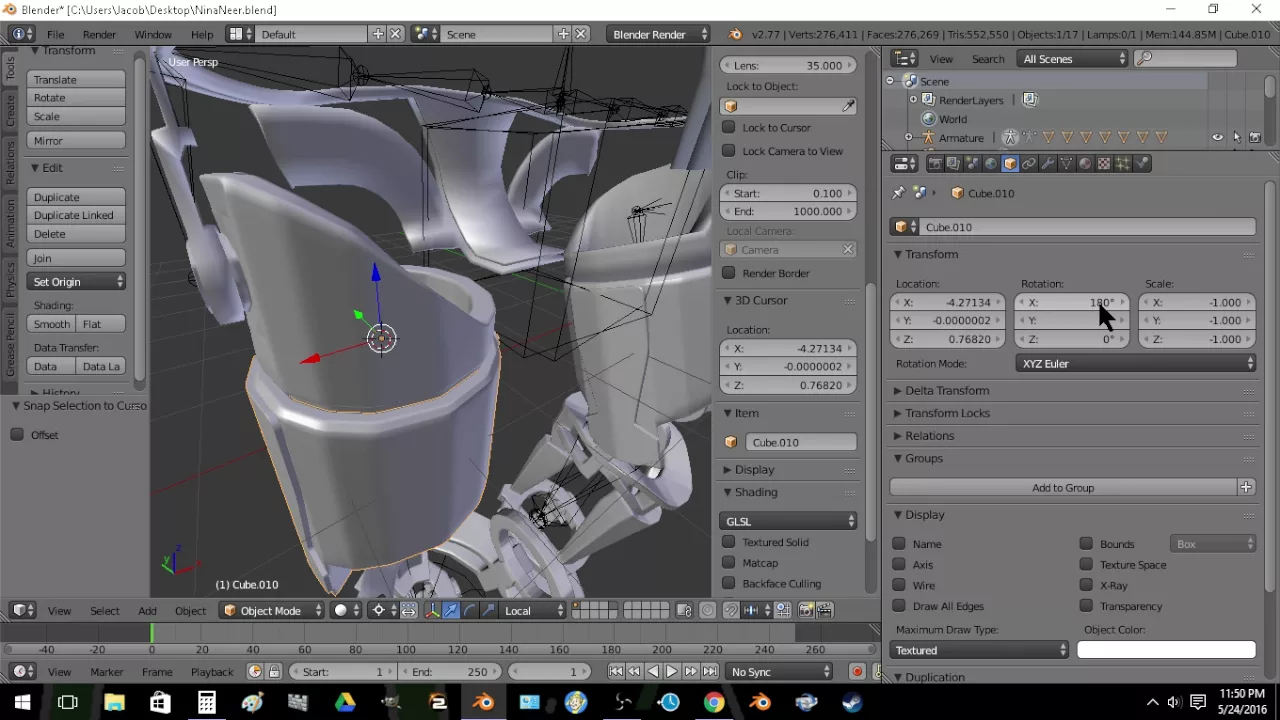The height and width of the screenshot is (720, 1280).
Task: Enable Lock to Cursor checkbox
Action: click(x=729, y=127)
